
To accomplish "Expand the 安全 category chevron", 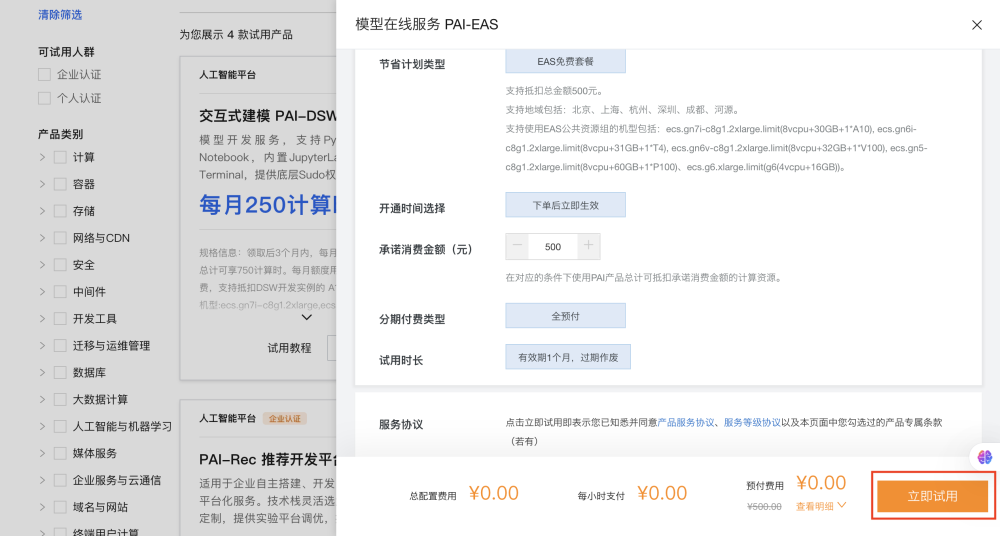I will [42, 265].
